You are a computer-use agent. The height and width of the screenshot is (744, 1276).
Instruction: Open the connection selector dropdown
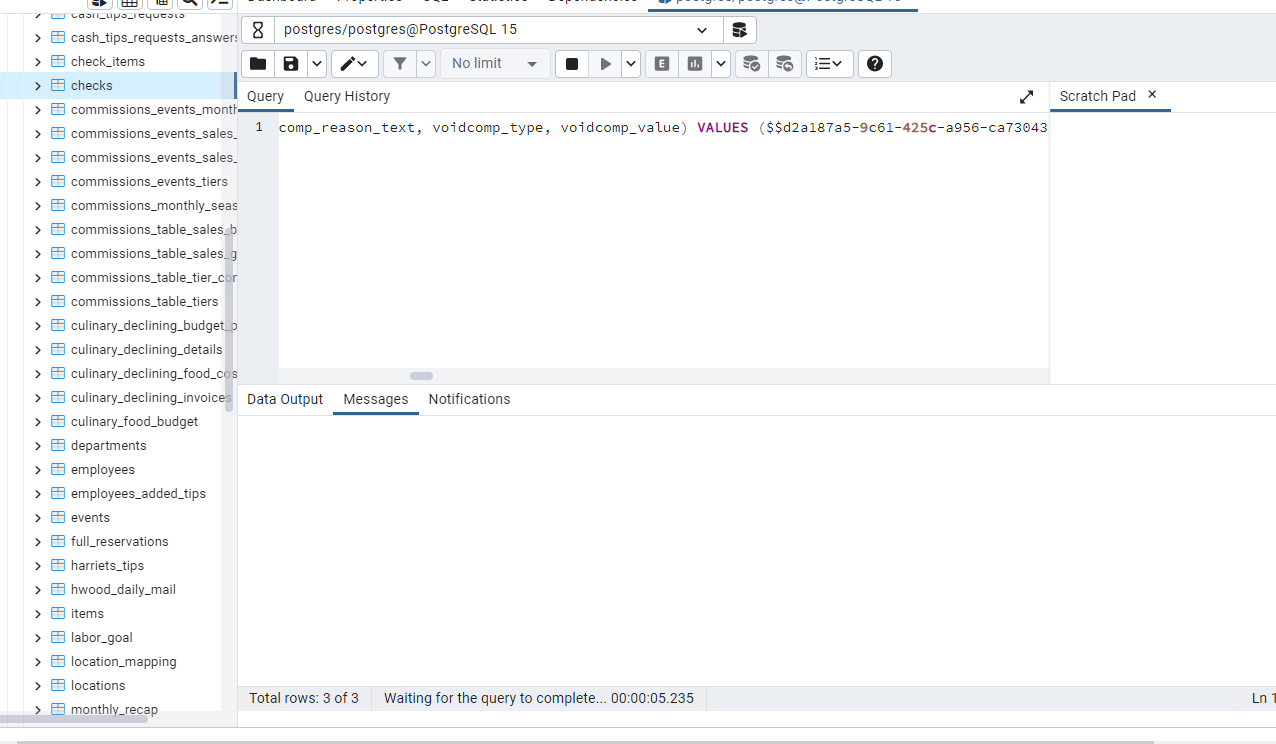701,30
